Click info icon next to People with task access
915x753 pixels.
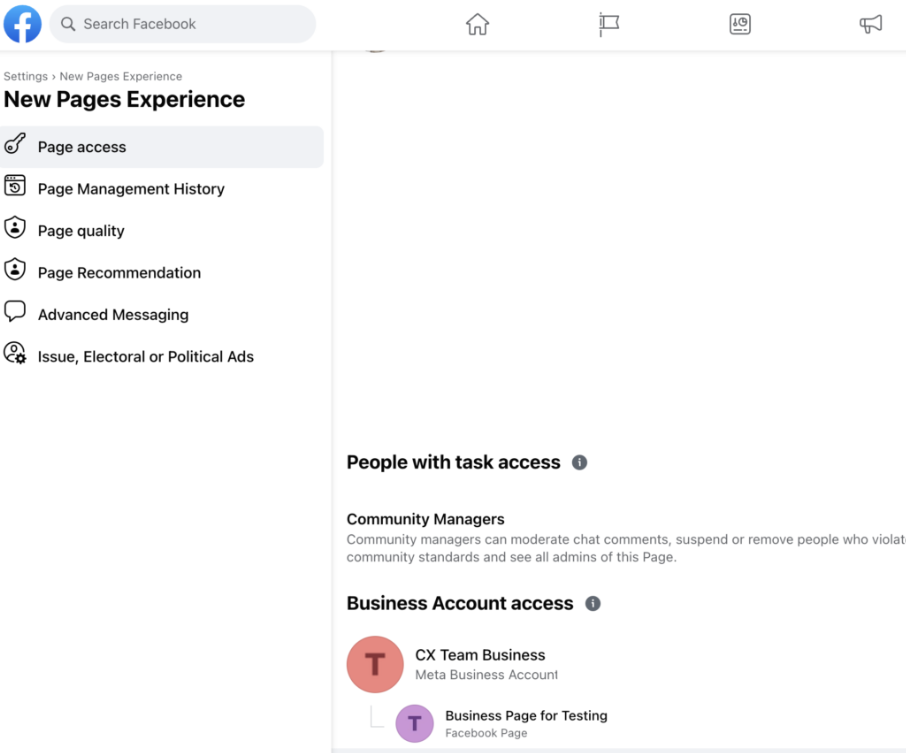579,463
